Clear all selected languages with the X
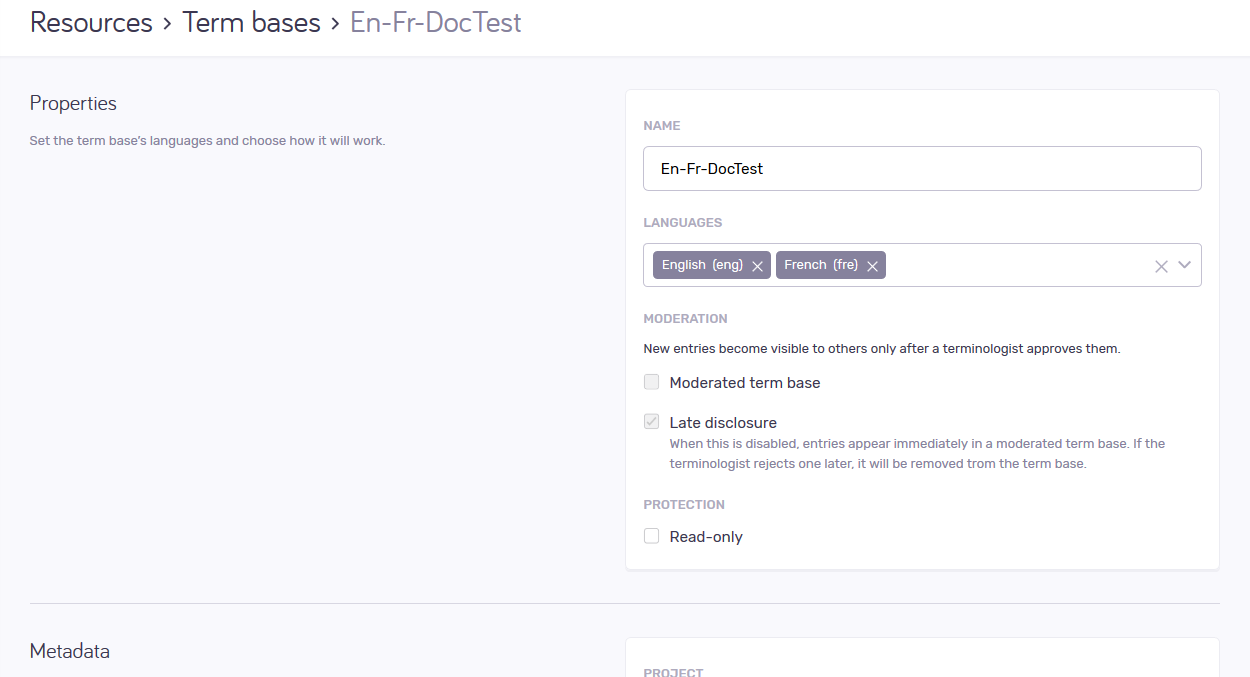 [1161, 266]
